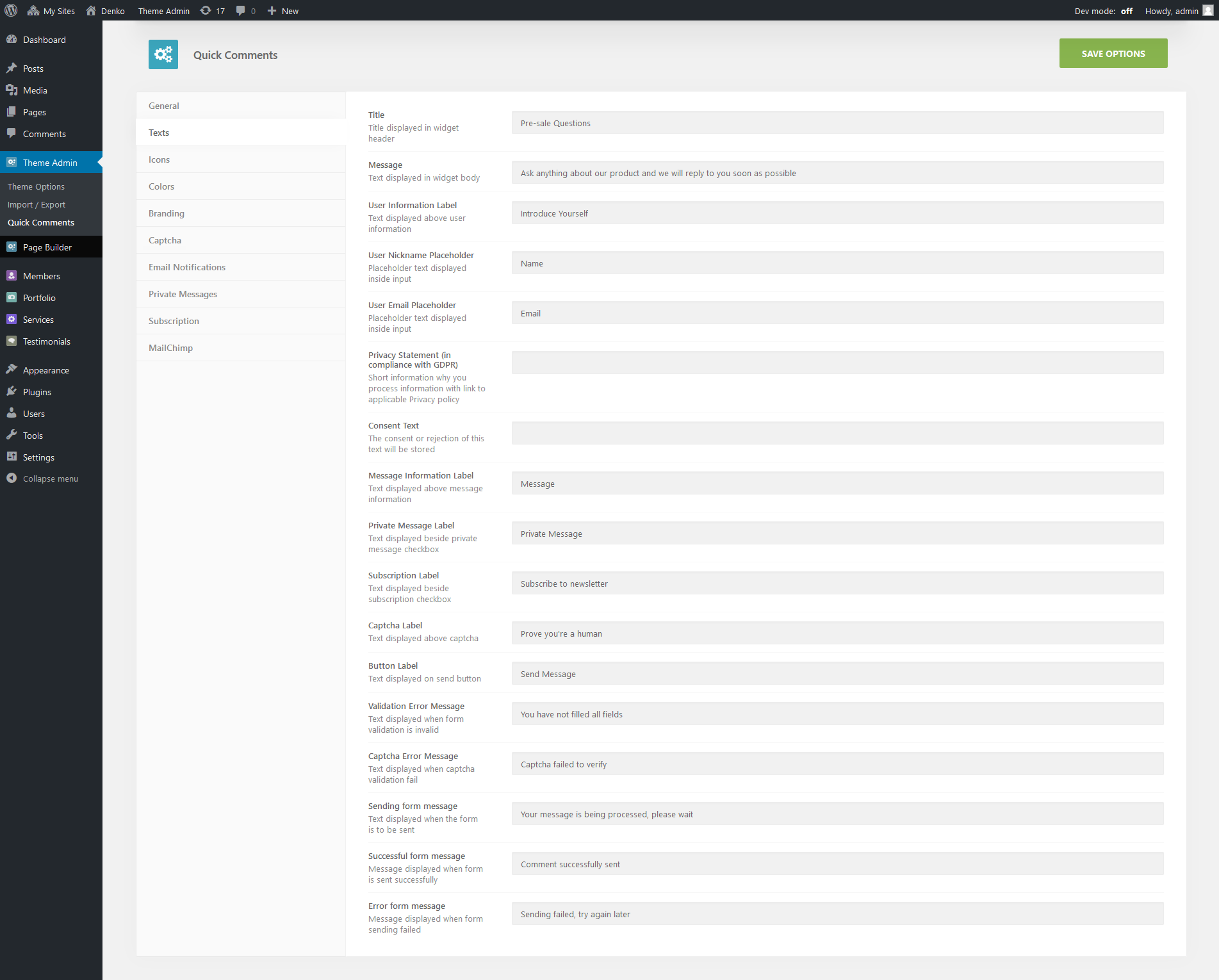The image size is (1219, 980).
Task: Click the Users person icon
Action: point(12,413)
